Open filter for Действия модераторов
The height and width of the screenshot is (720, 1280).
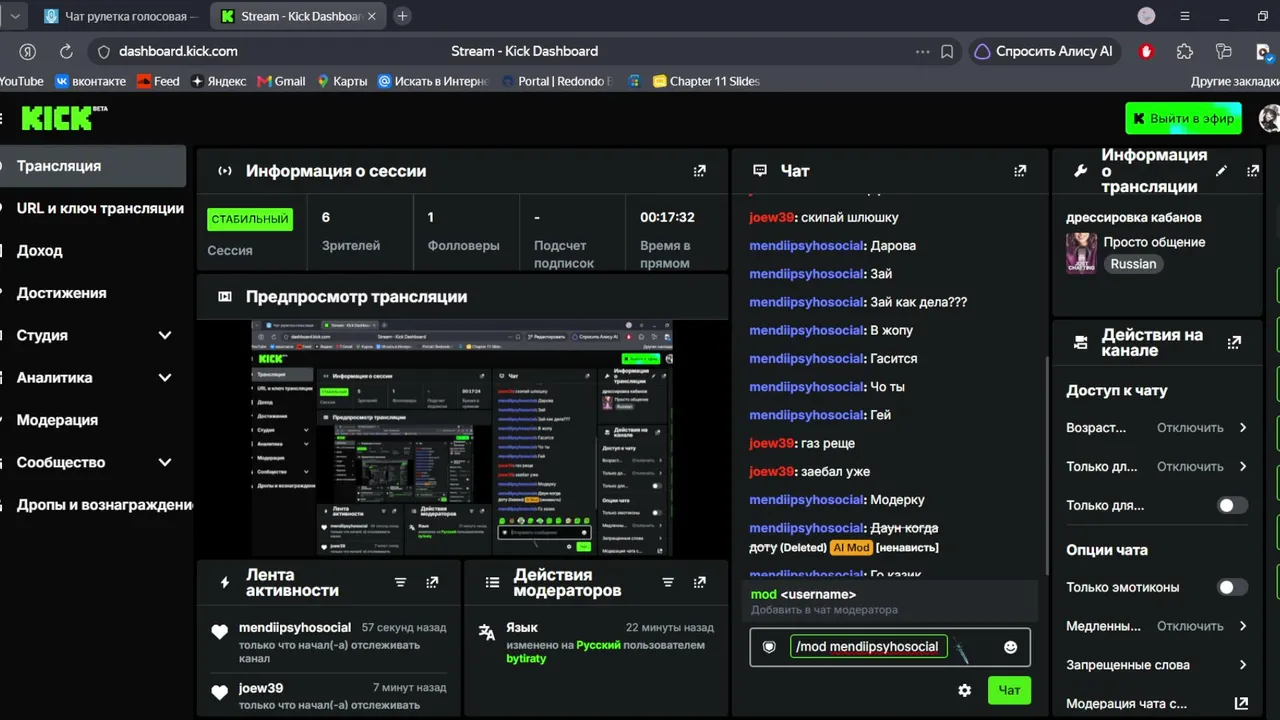click(x=668, y=582)
